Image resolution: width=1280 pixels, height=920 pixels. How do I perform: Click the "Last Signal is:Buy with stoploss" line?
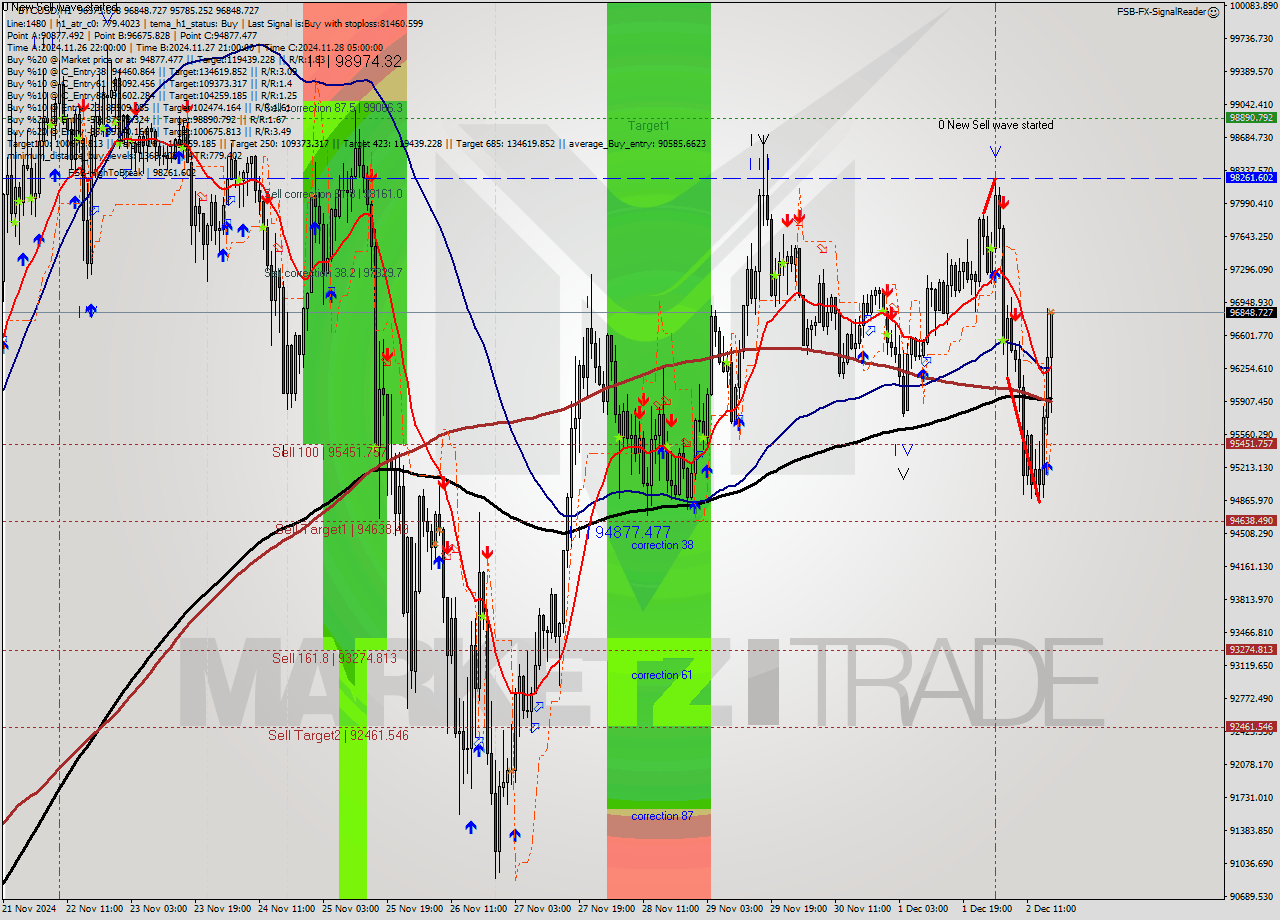click(335, 23)
